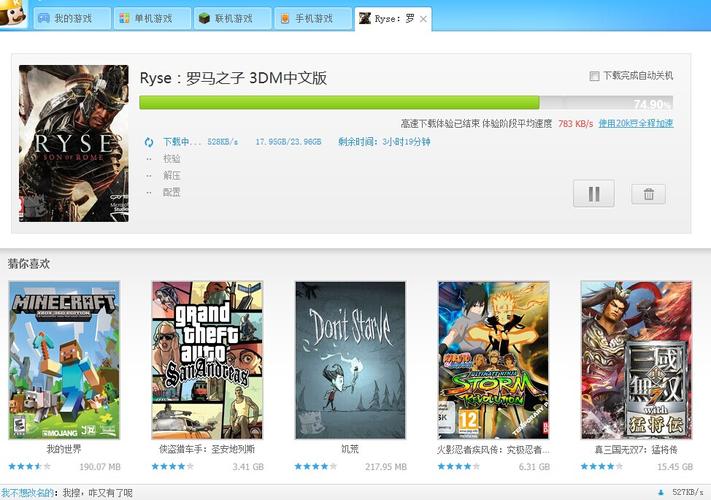Switch to the 单机游戏 tab
711x500 pixels.
[x=152, y=19]
